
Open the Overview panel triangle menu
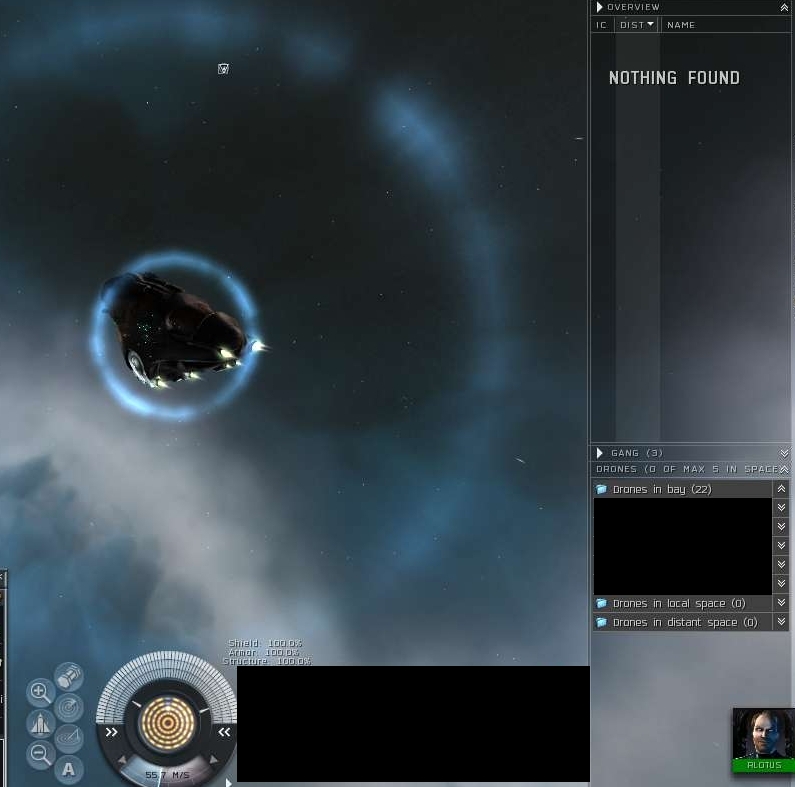click(600, 7)
